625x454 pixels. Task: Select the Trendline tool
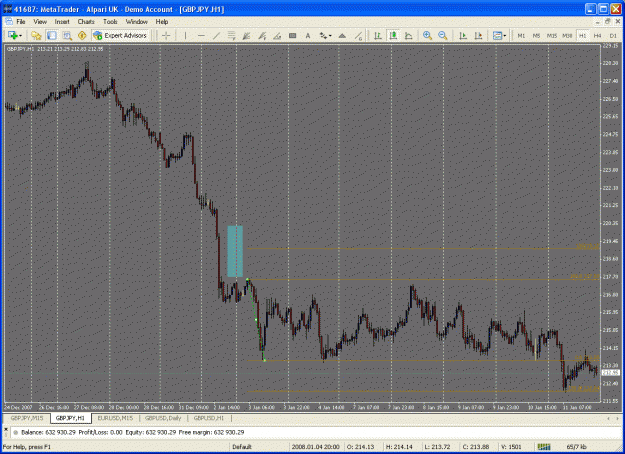point(216,35)
